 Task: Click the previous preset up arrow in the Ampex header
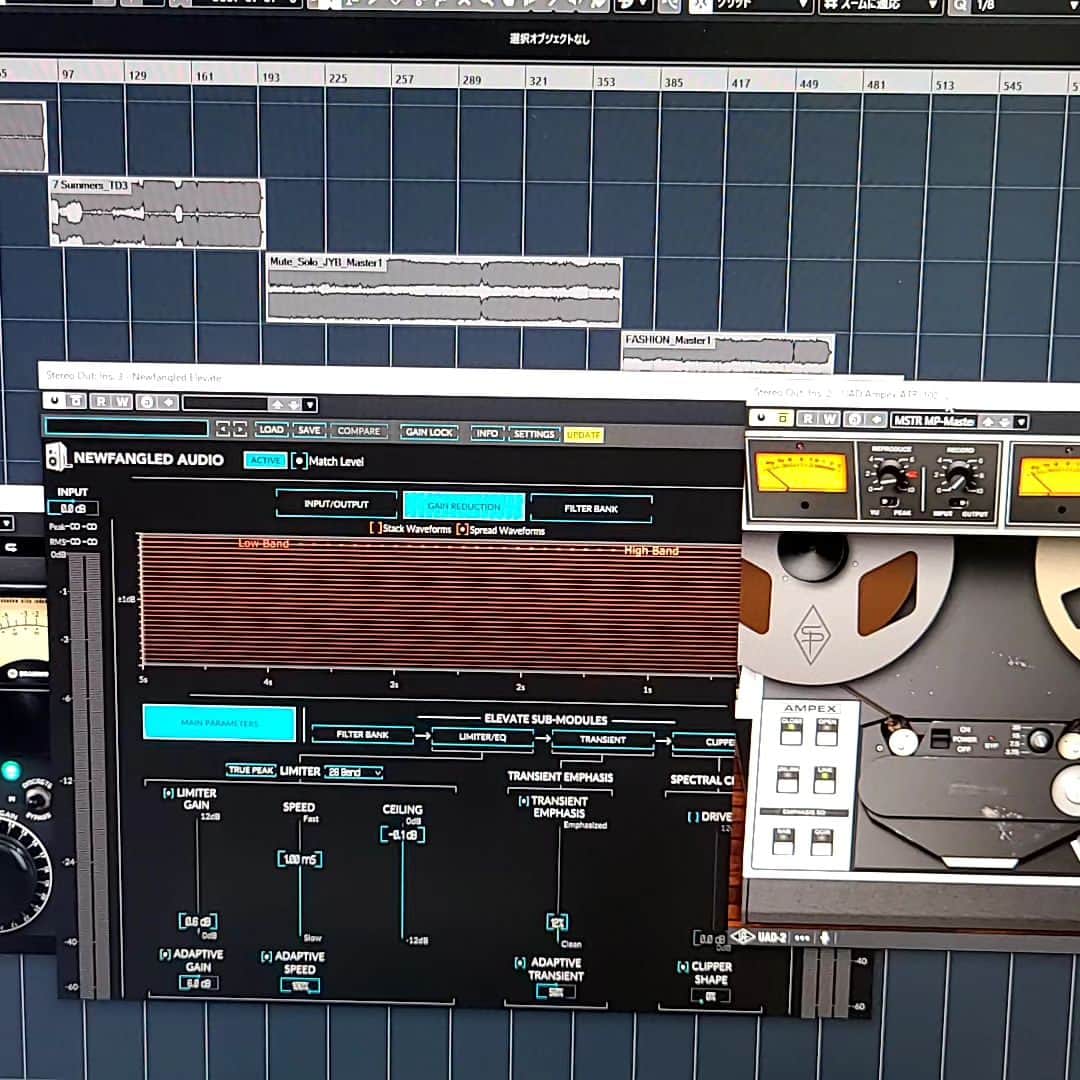(x=988, y=422)
